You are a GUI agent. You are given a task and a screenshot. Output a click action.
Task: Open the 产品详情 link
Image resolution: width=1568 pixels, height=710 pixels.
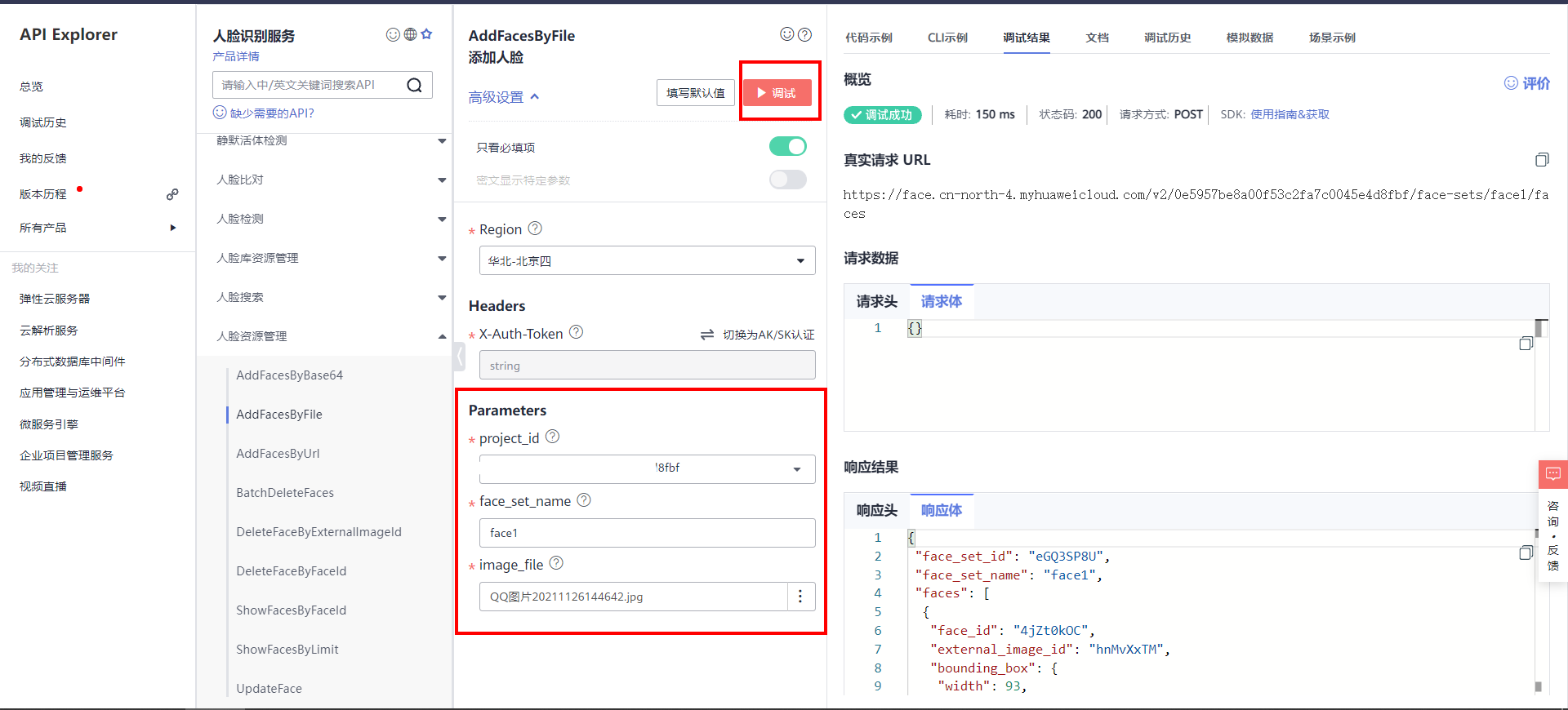pos(236,56)
